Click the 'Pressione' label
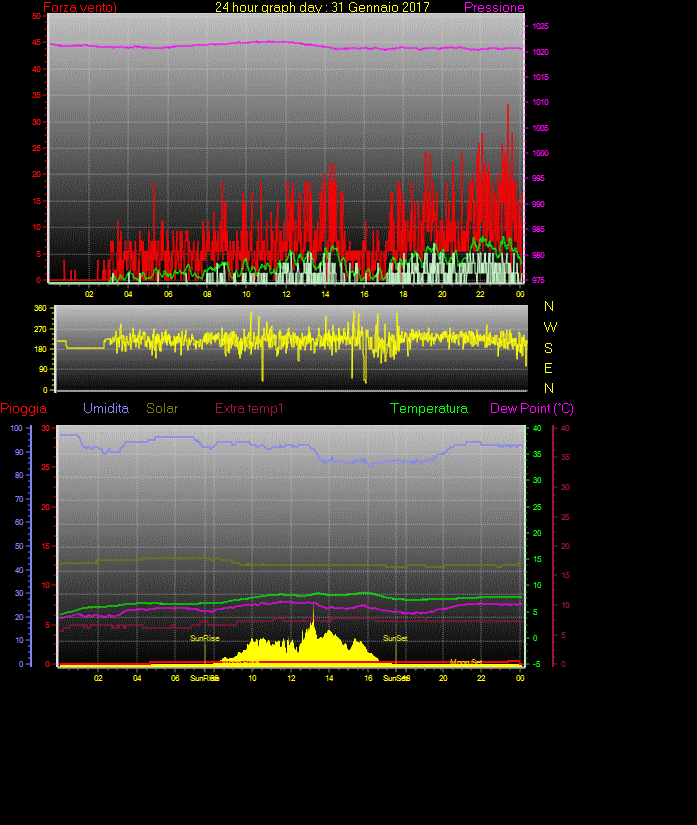Screen dimensions: 697x825 point(494,7)
